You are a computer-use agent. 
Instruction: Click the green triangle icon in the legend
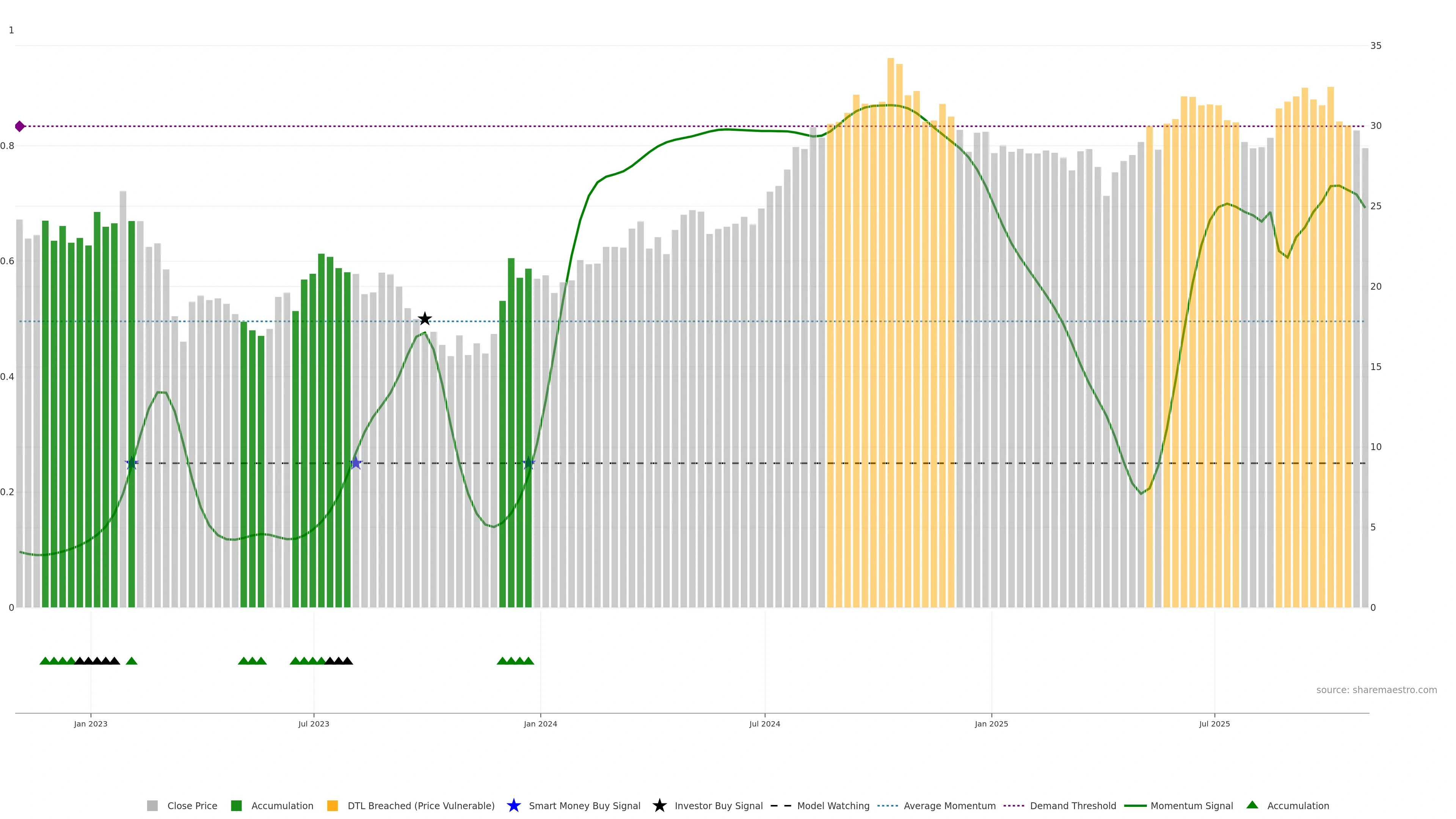(x=1252, y=805)
